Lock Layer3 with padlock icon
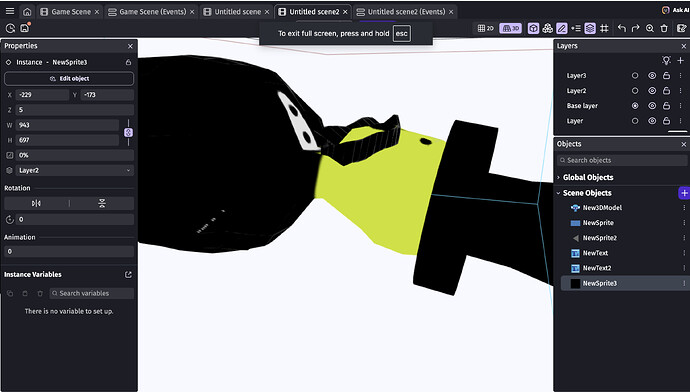 click(x=666, y=76)
